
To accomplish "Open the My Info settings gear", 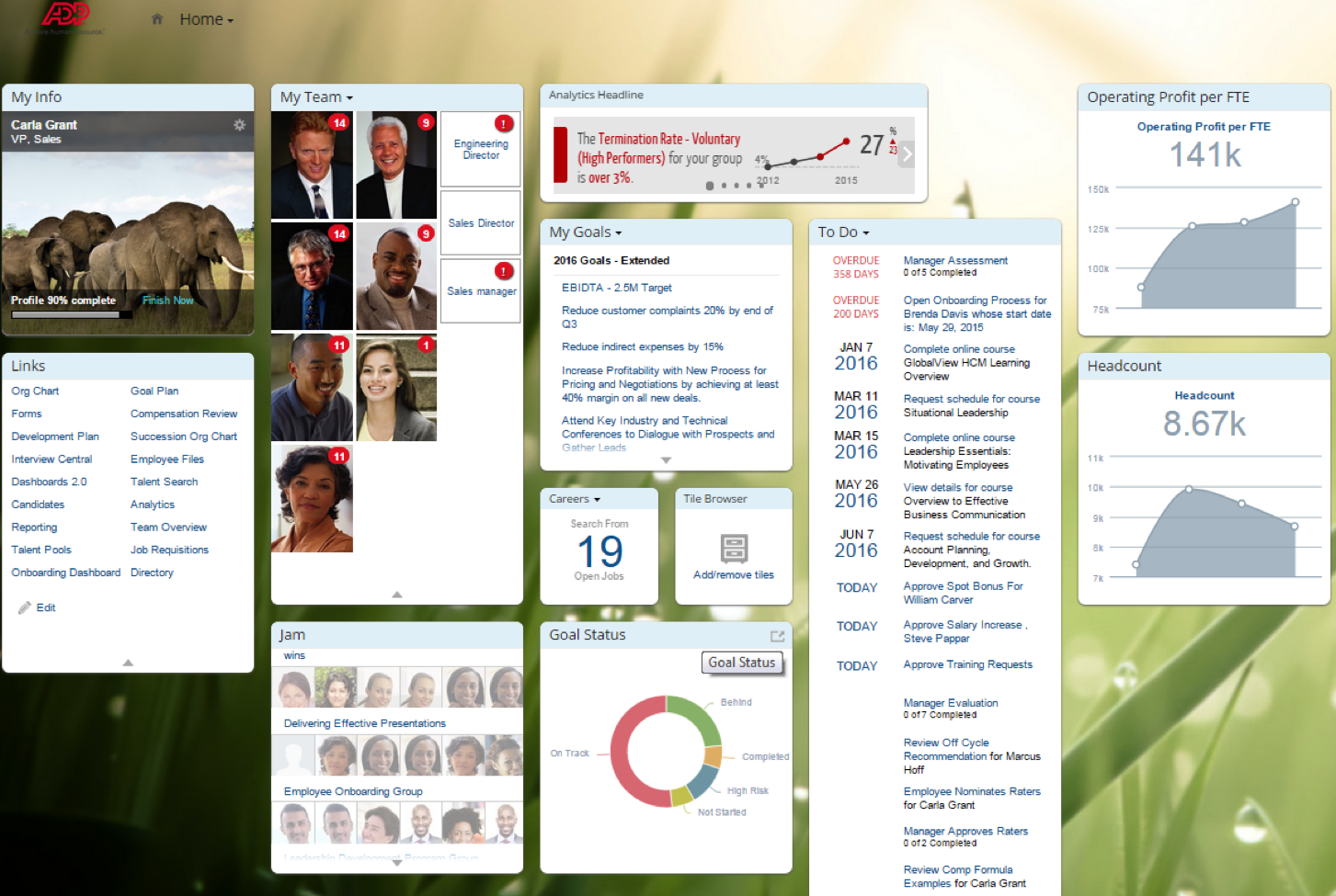I will (x=239, y=125).
